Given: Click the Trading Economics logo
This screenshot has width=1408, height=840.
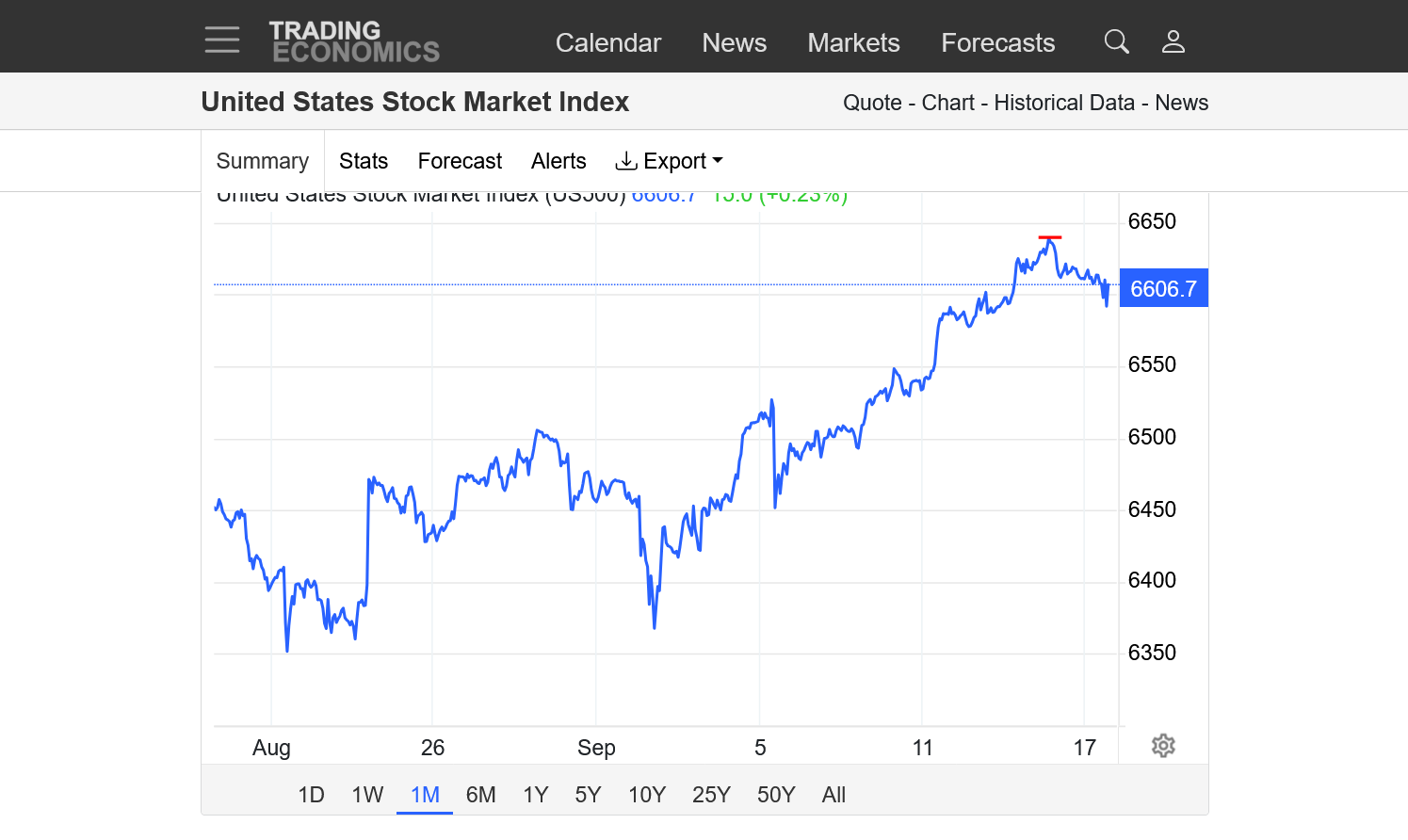Looking at the screenshot, I should click(354, 42).
